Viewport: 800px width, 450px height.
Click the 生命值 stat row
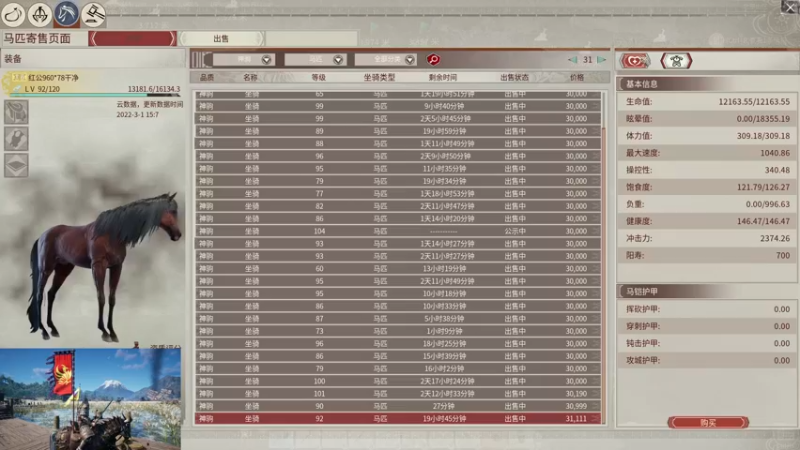707,102
